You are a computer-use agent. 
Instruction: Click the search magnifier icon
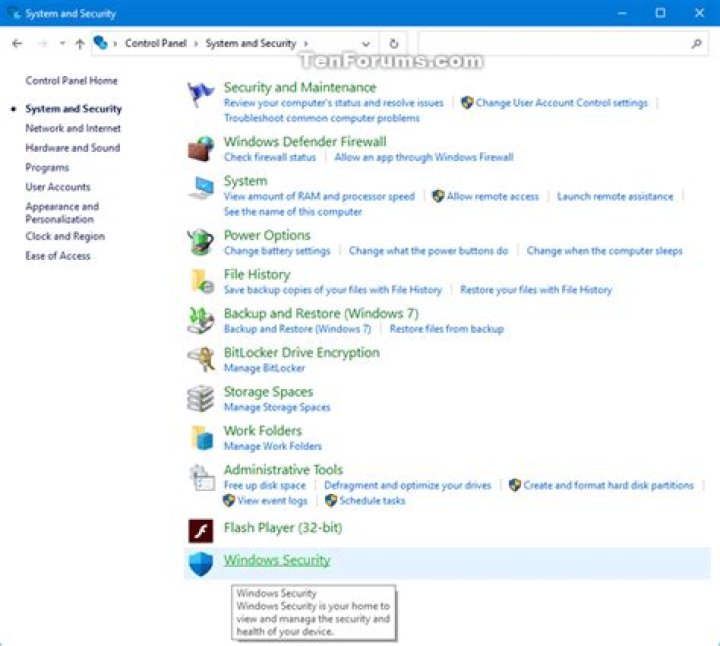pos(697,44)
